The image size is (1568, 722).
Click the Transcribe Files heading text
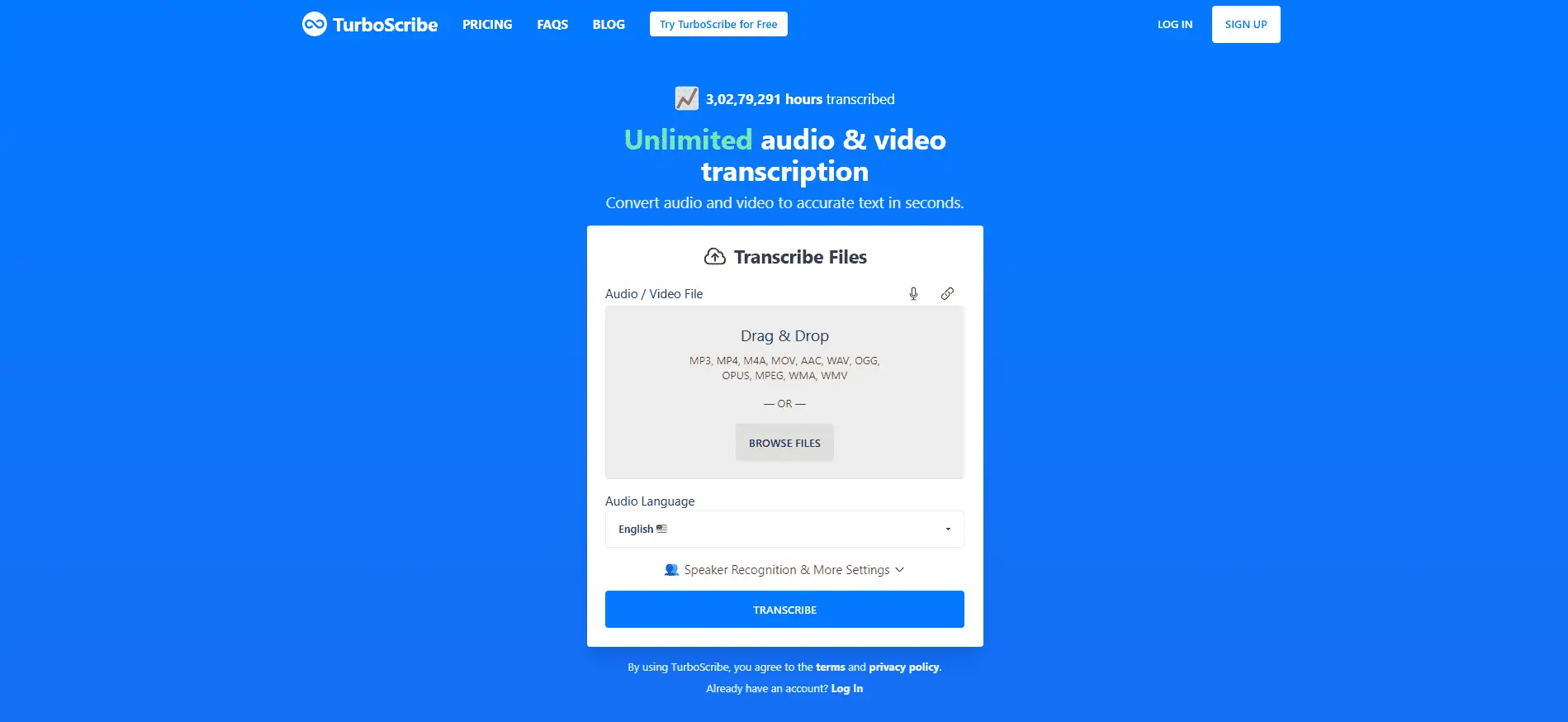pyautogui.click(x=800, y=257)
